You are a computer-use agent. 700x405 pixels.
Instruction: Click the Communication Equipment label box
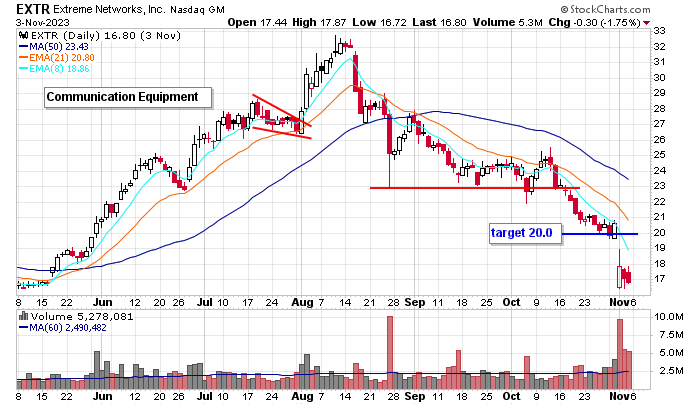point(128,97)
